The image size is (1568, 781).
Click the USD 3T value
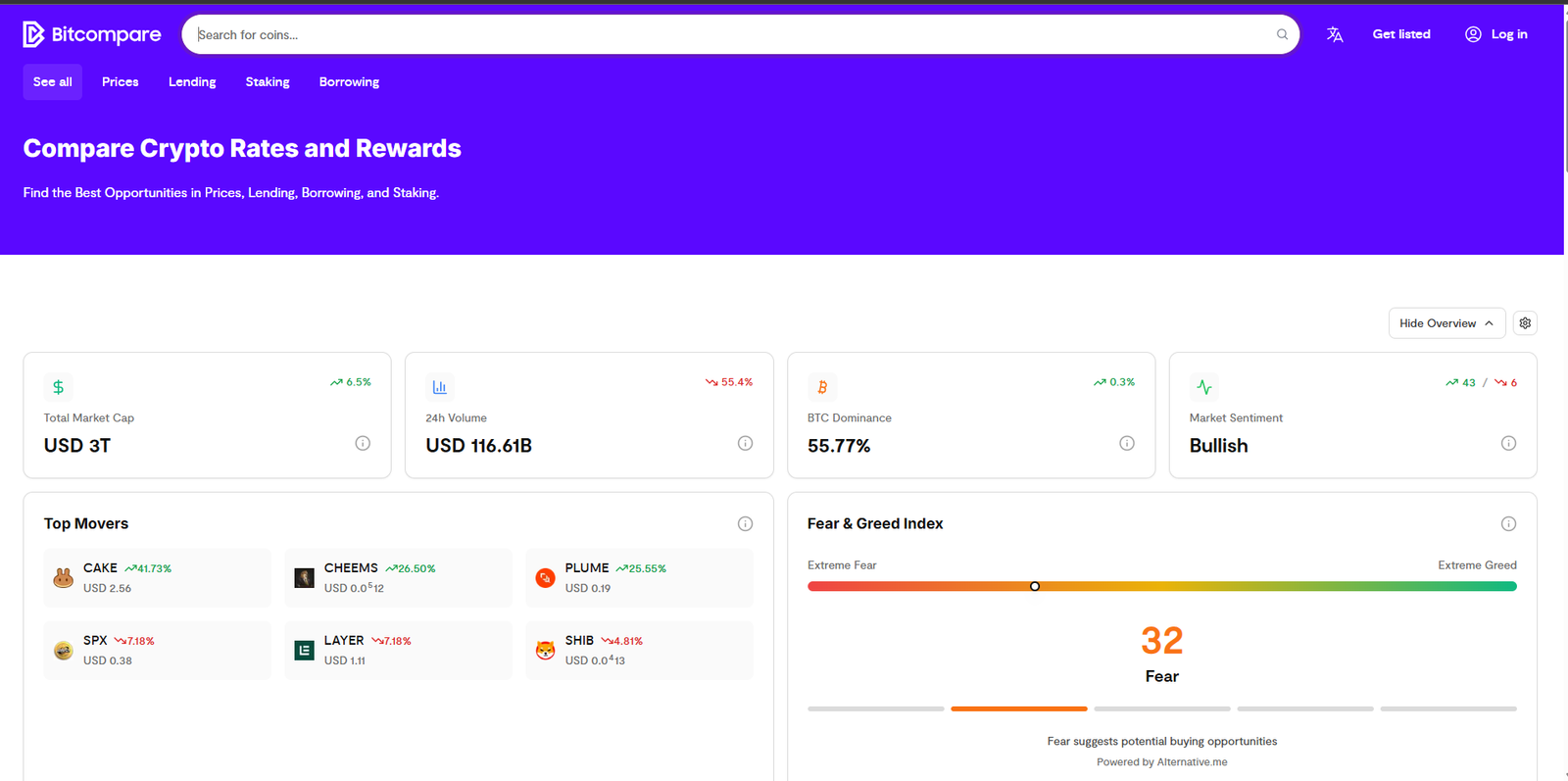click(x=77, y=446)
